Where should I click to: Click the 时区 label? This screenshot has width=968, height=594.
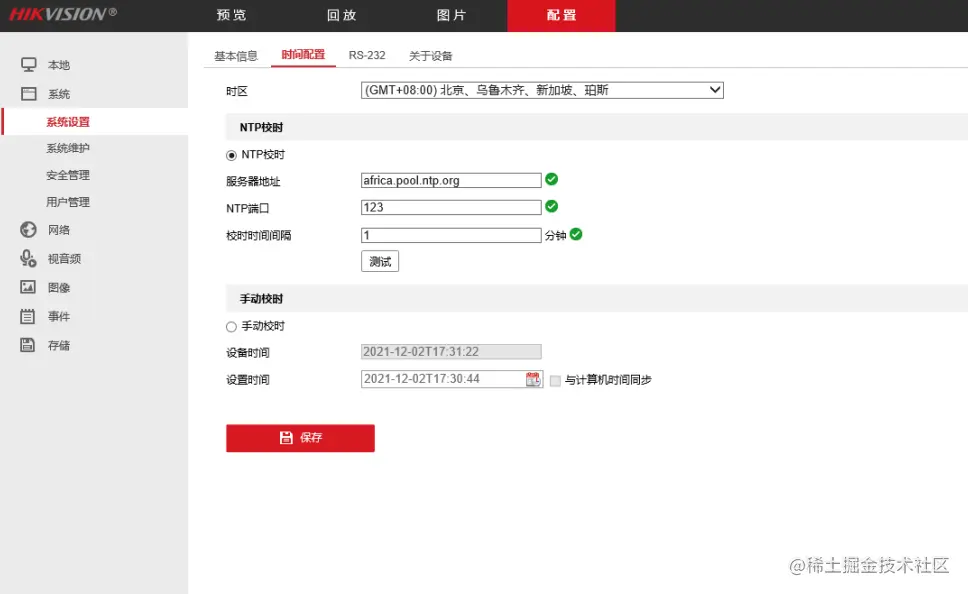[237, 91]
